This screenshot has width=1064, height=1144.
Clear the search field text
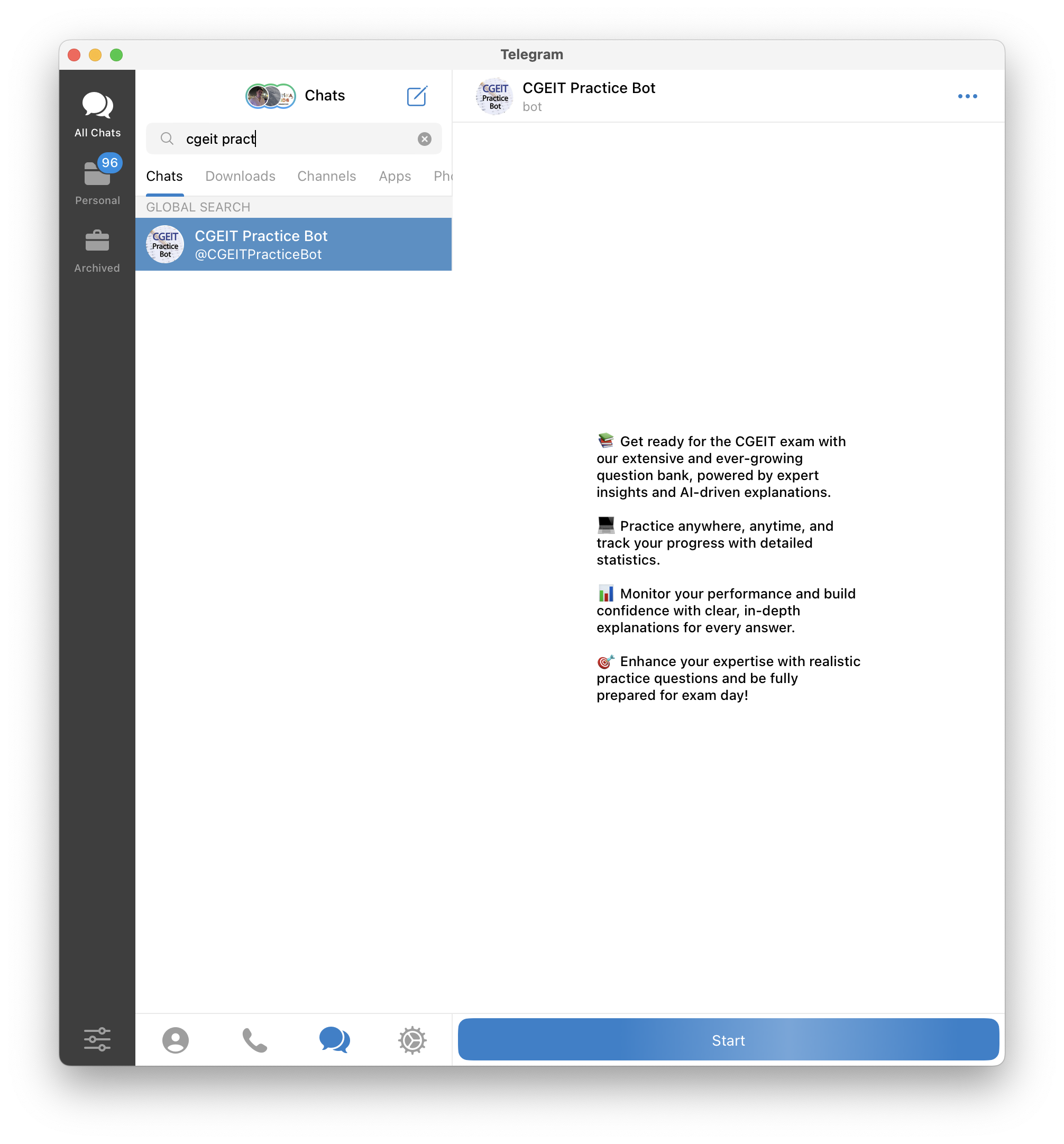(424, 139)
